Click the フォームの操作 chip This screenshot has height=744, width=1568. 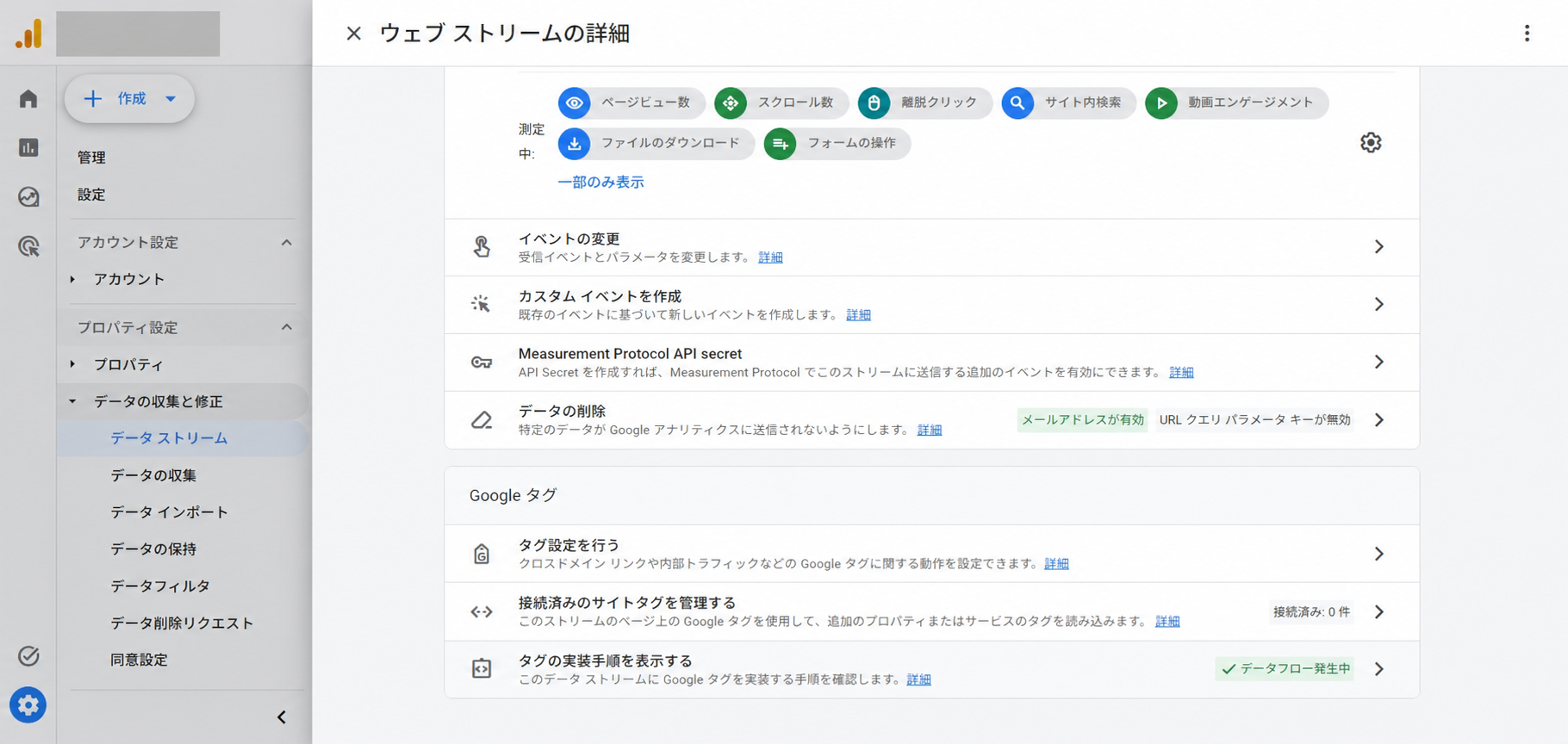(837, 143)
